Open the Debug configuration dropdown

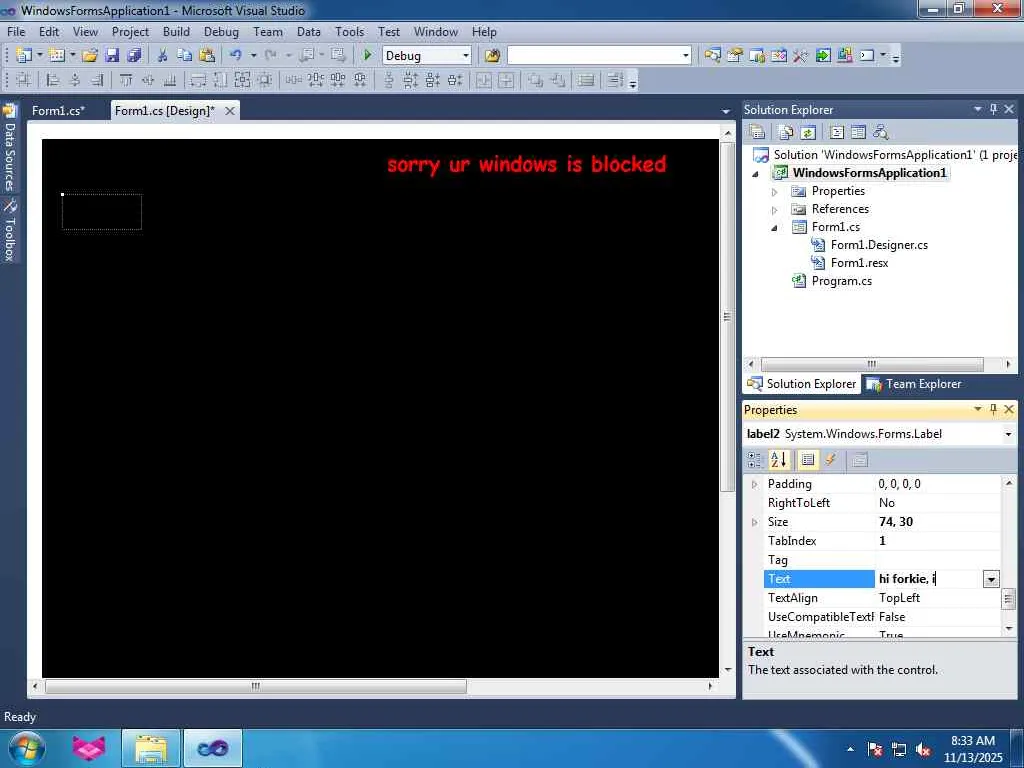pyautogui.click(x=466, y=56)
